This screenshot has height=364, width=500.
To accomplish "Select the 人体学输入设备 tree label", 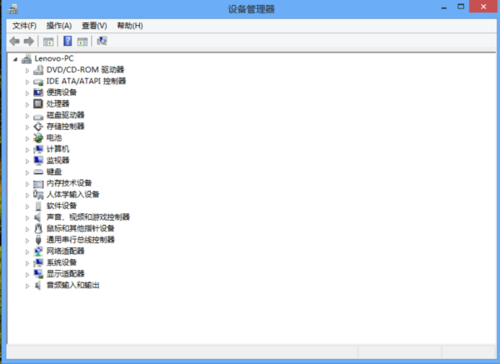I will coord(73,194).
